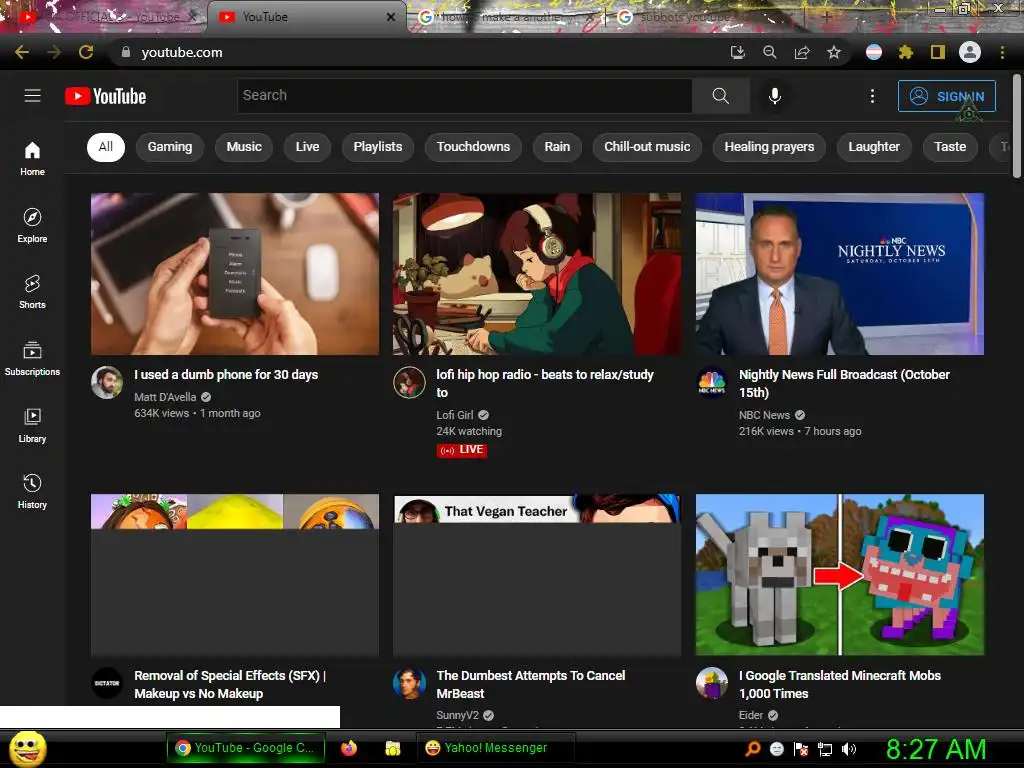Screen dimensions: 1024x768
Task: Select the Chill-out music chip
Action: pyautogui.click(x=647, y=147)
